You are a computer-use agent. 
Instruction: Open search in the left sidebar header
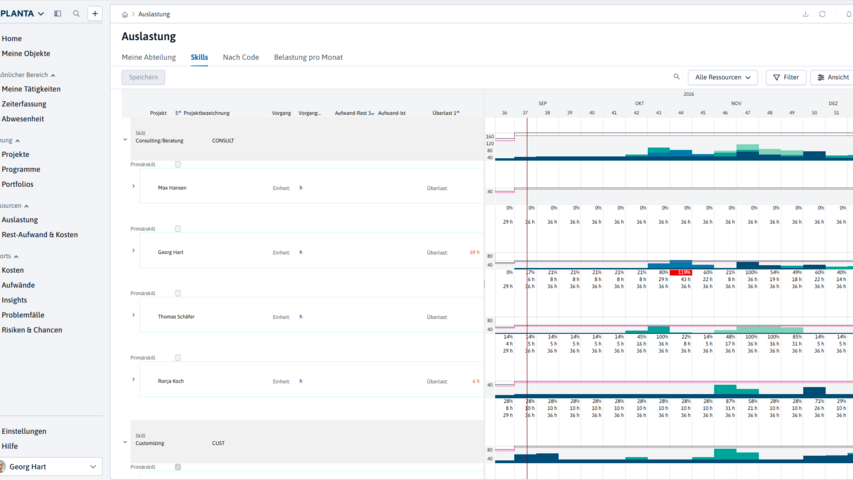tap(76, 14)
